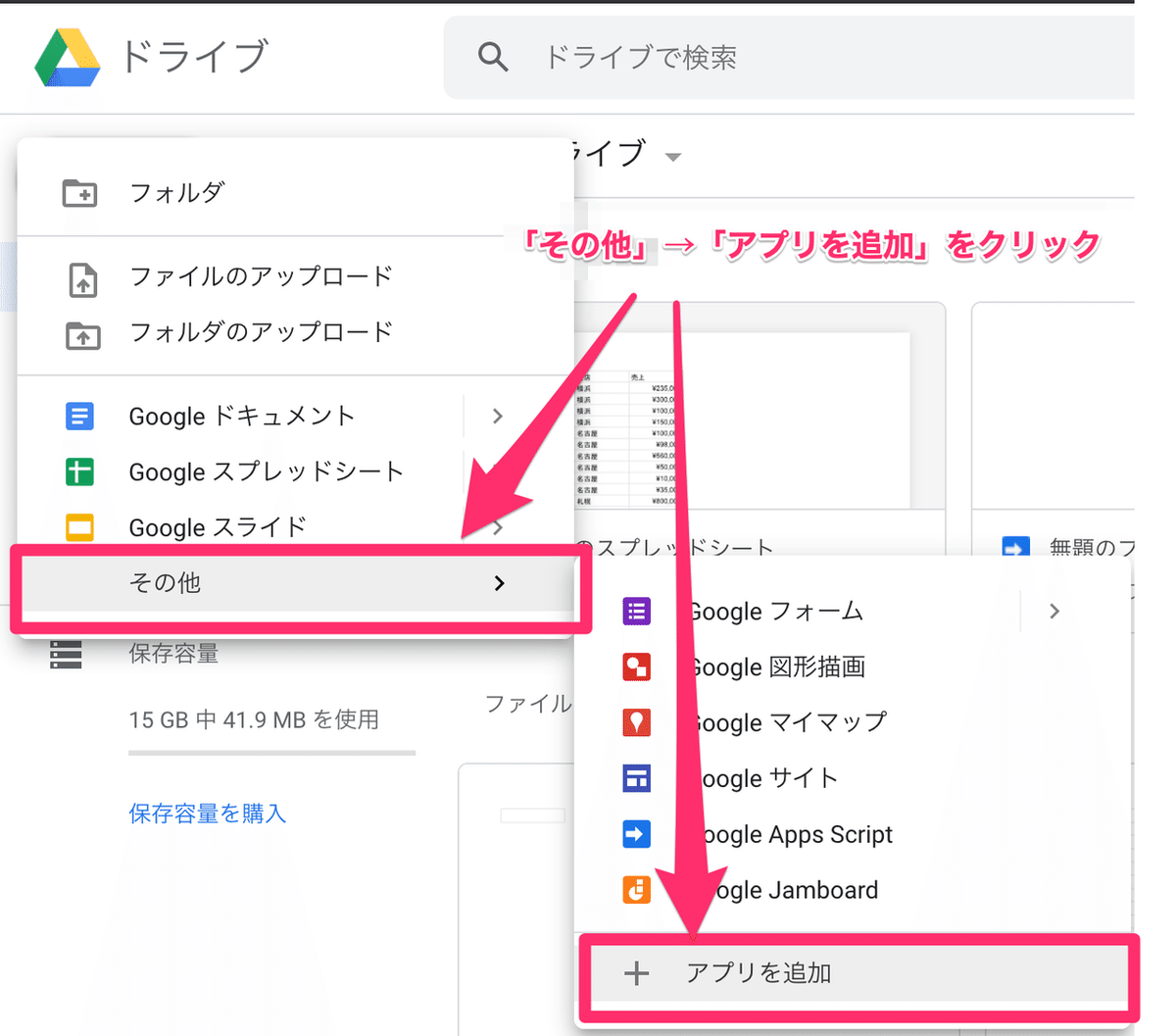Click the 保存容量を購入 link
1176x1036 pixels.
(x=206, y=813)
